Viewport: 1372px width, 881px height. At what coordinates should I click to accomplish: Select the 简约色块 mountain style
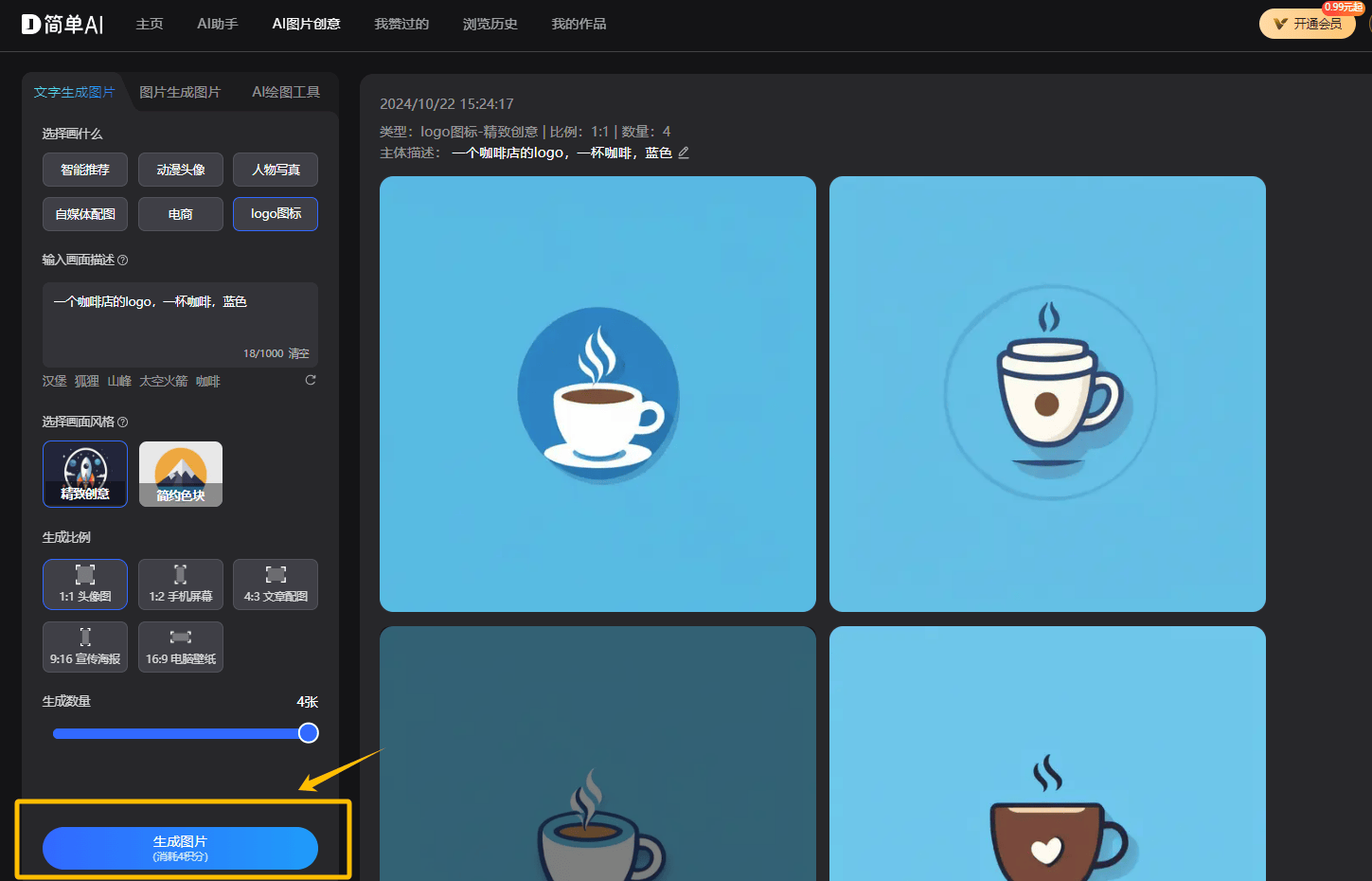[x=181, y=474]
